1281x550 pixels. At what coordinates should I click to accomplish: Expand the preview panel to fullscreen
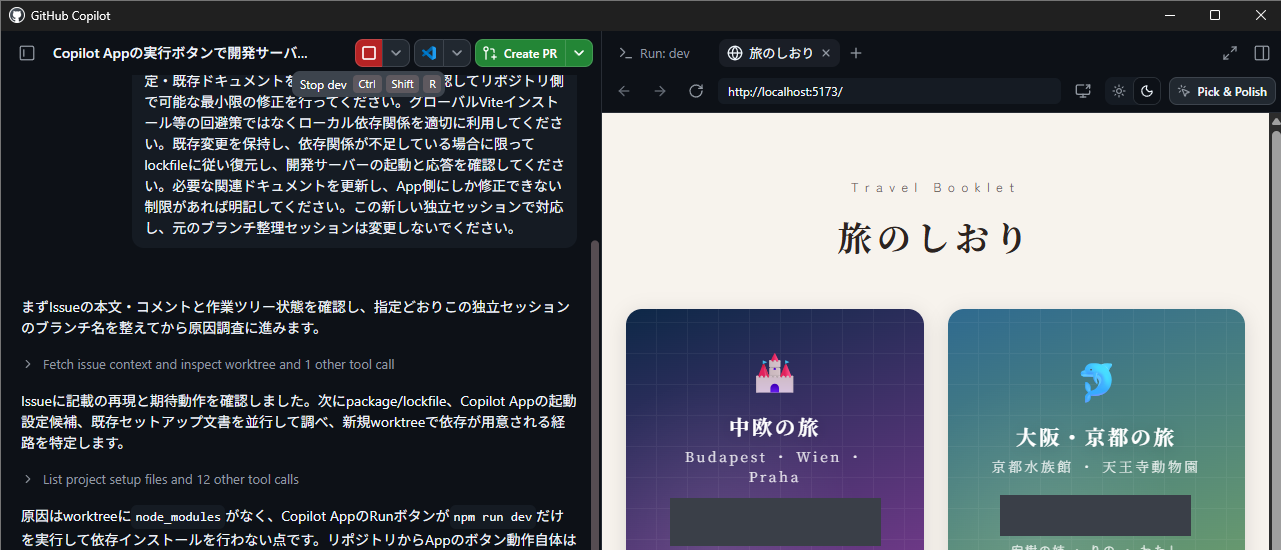[x=1230, y=53]
